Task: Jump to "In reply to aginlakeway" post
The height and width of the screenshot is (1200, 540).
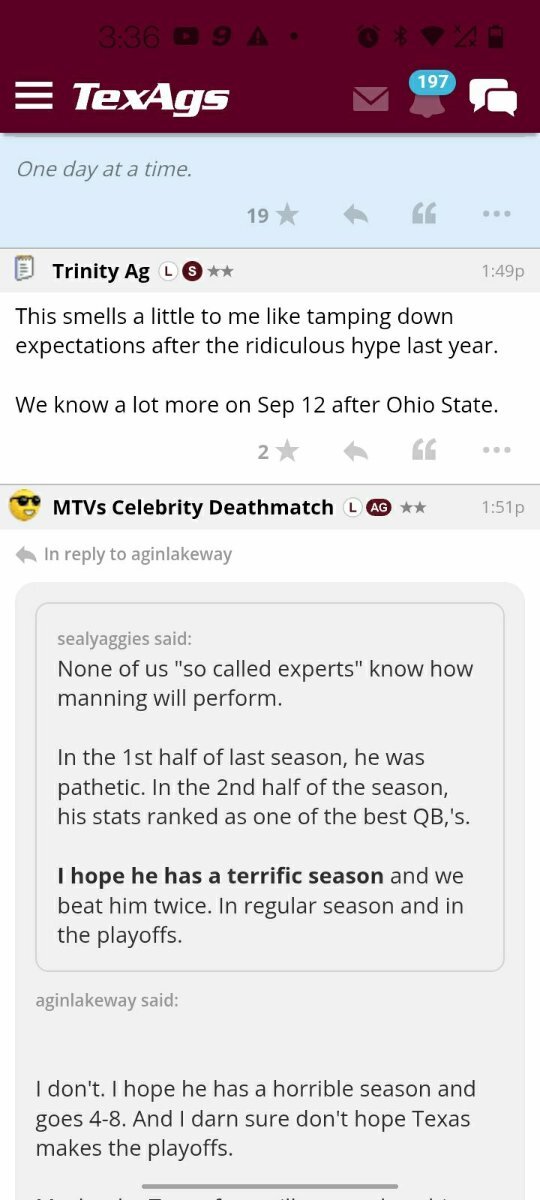Action: 124,554
